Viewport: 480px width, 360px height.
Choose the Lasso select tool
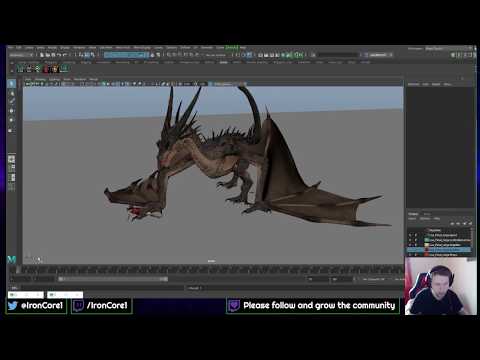point(12,93)
